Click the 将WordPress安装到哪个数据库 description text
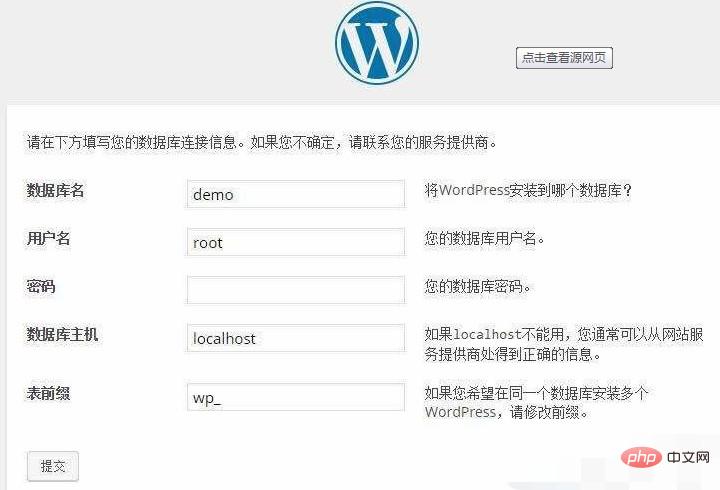 (x=529, y=191)
